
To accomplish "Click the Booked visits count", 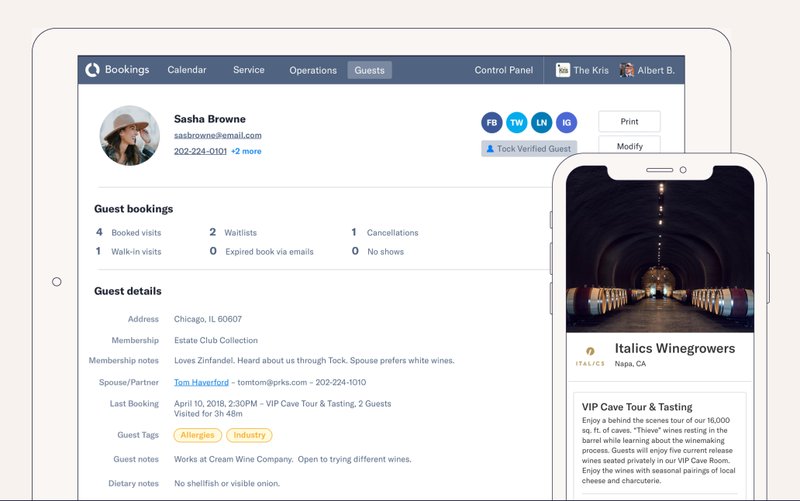I will pos(129,232).
